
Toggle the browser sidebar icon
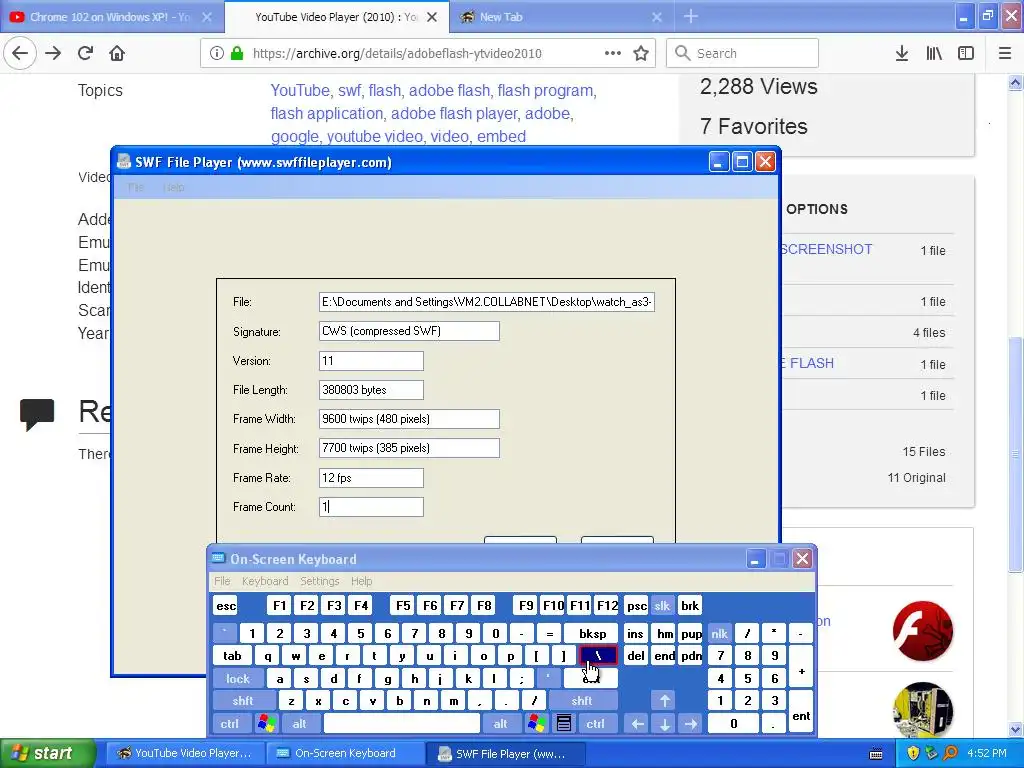pyautogui.click(x=966, y=53)
